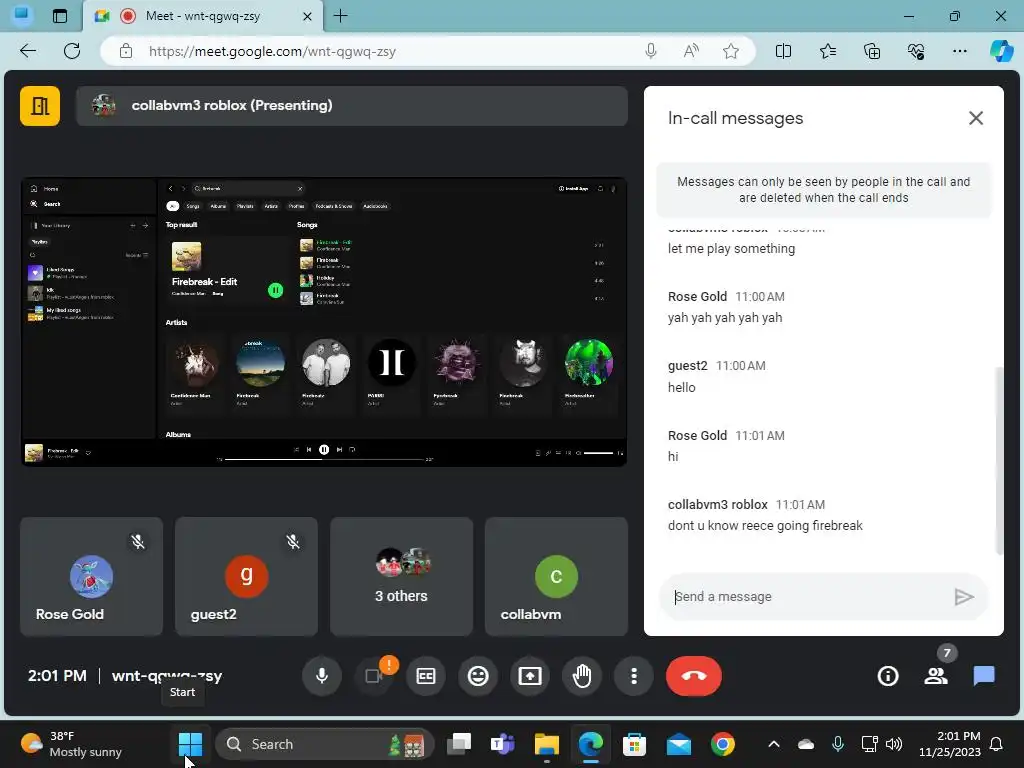Screen dimensions: 1024x768
Task: Toggle closed captions
Action: pyautogui.click(x=426, y=676)
